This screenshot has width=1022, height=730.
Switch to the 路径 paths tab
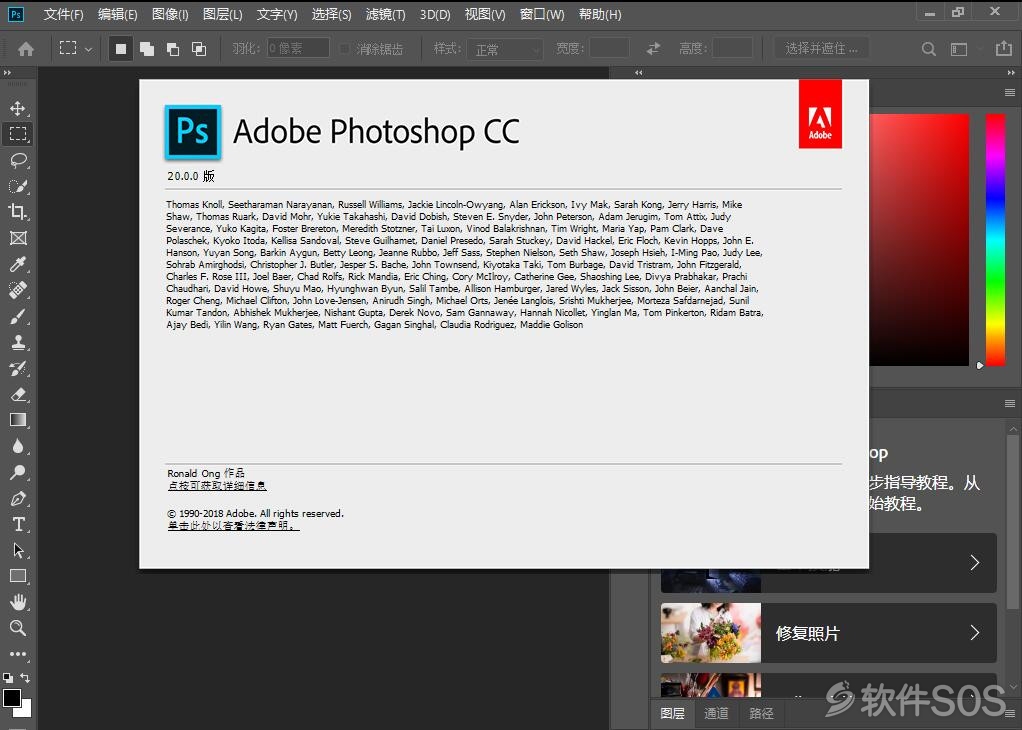click(x=761, y=713)
